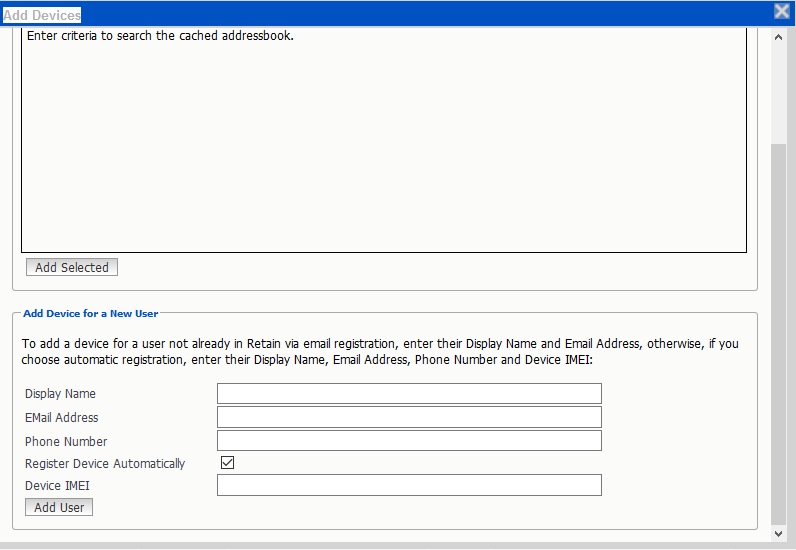
Task: Close the Add Devices dialog
Action: (x=782, y=11)
